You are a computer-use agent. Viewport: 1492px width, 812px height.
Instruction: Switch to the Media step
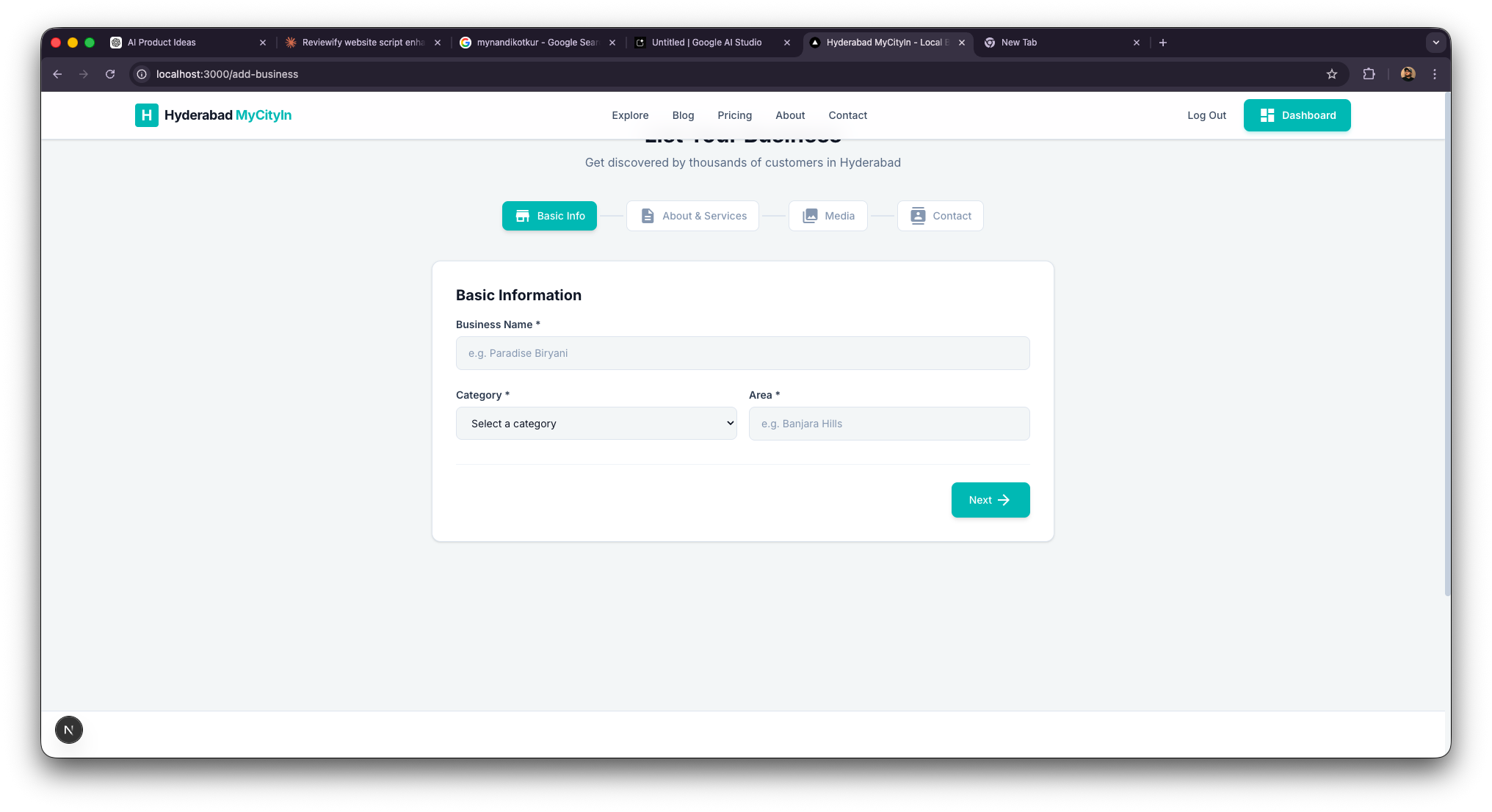click(x=828, y=216)
